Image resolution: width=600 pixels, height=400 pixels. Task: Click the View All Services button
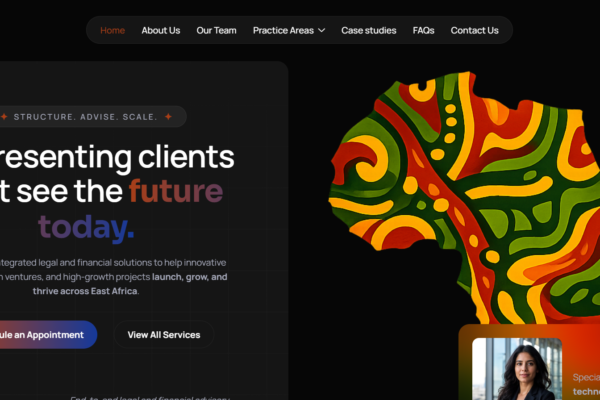pos(164,335)
